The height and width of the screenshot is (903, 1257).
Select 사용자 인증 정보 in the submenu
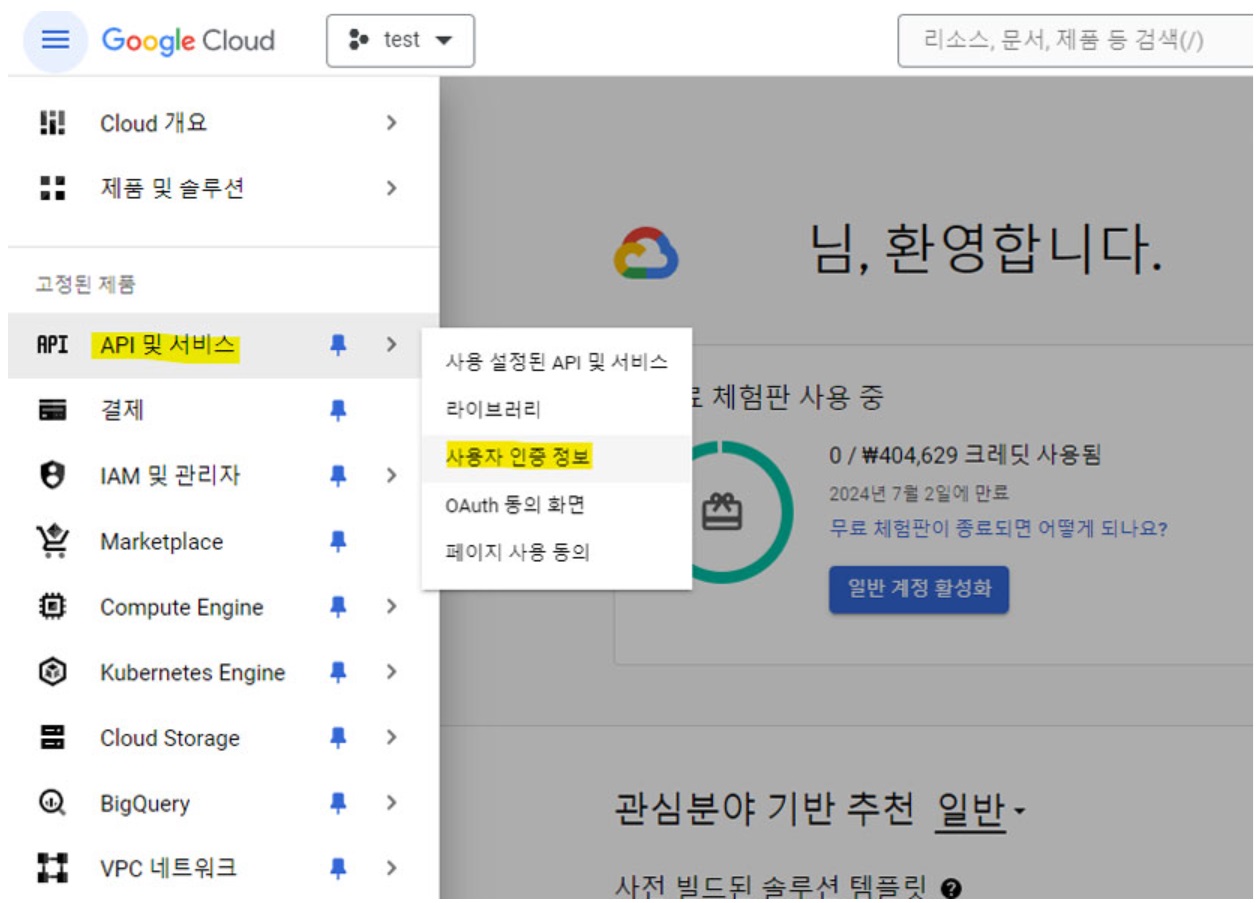tap(557, 458)
